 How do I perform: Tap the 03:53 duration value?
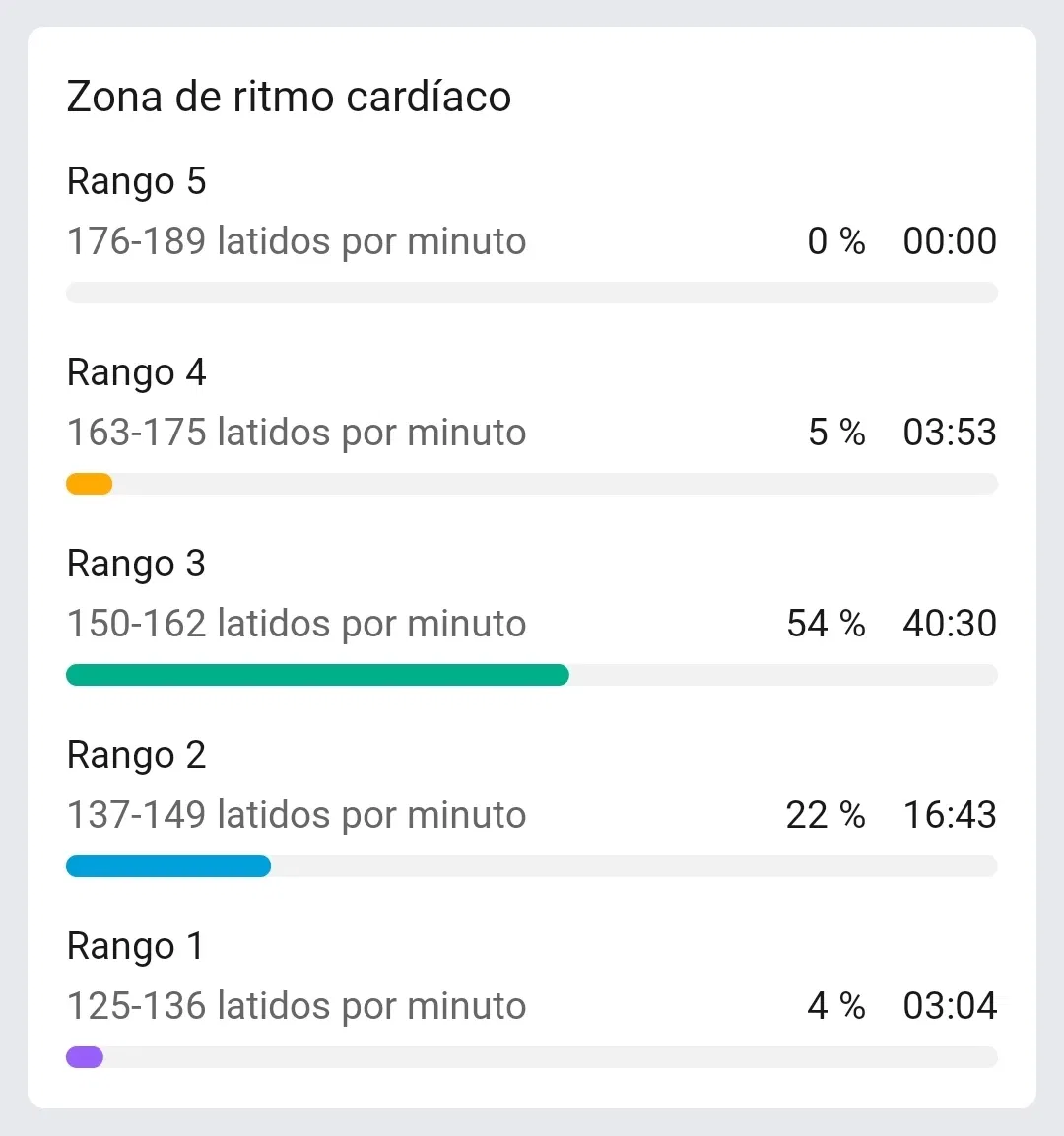click(x=950, y=433)
